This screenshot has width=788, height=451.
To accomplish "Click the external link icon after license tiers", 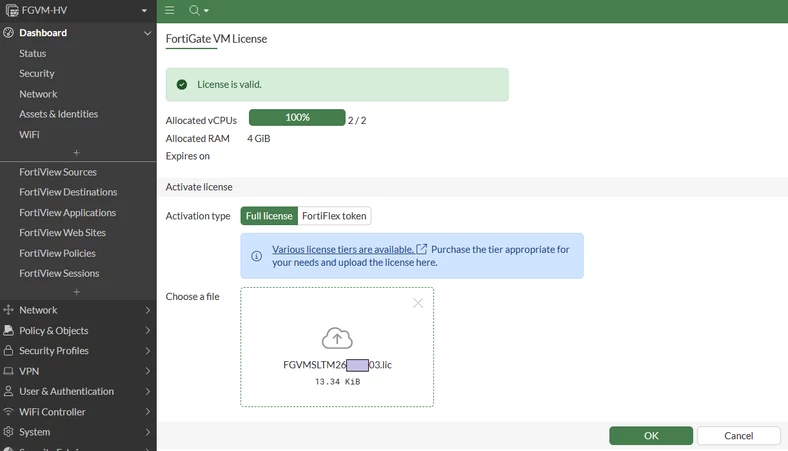I will click(x=422, y=249).
